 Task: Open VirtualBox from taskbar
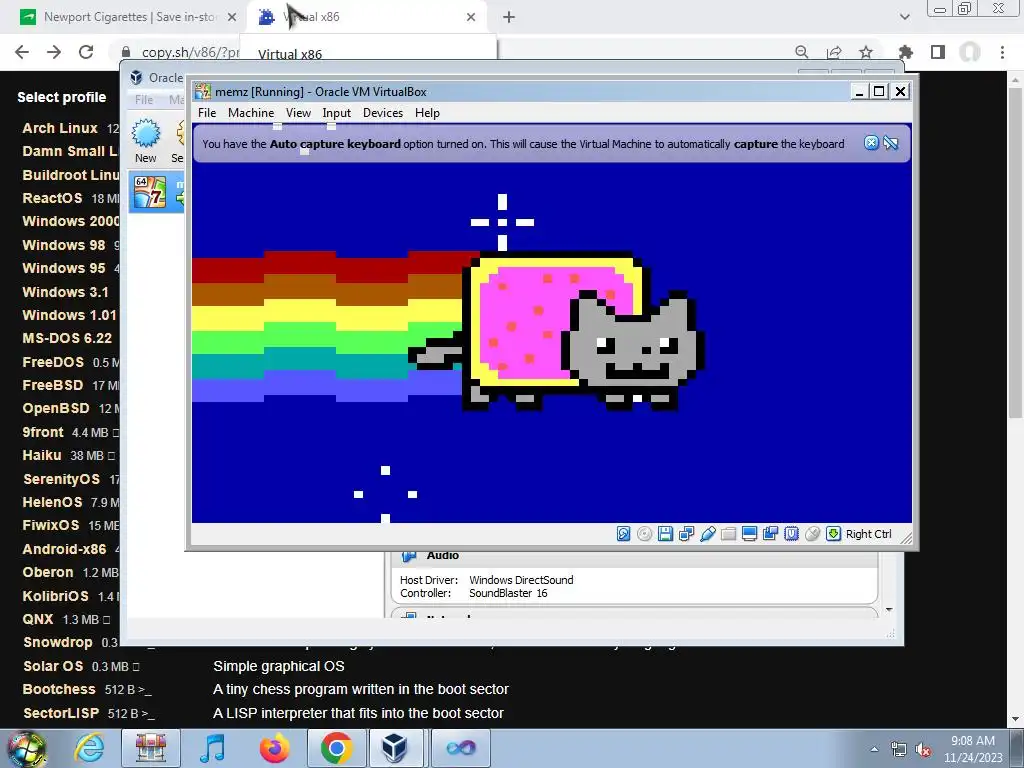394,748
